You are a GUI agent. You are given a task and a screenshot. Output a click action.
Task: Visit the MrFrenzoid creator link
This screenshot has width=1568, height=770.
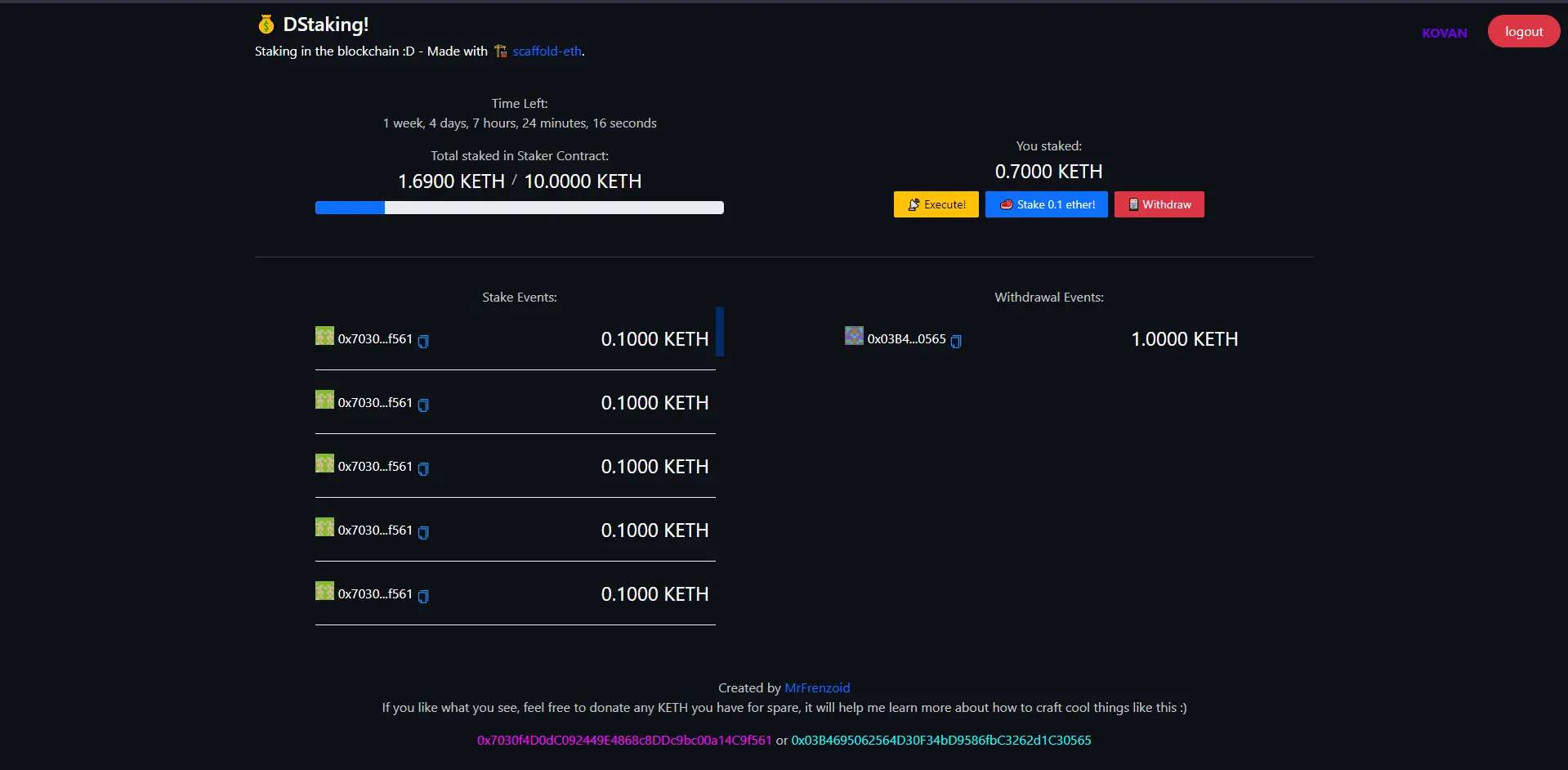[x=817, y=688]
